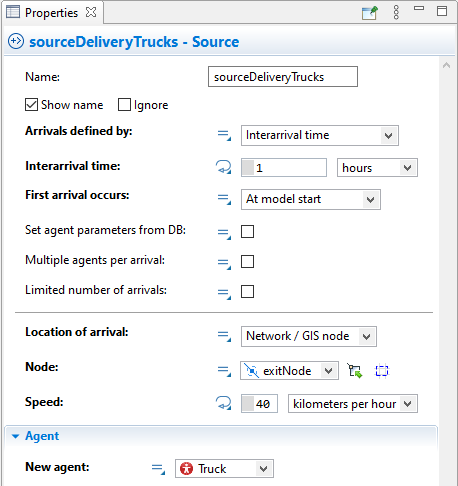Collapse the Agent section

15,436
